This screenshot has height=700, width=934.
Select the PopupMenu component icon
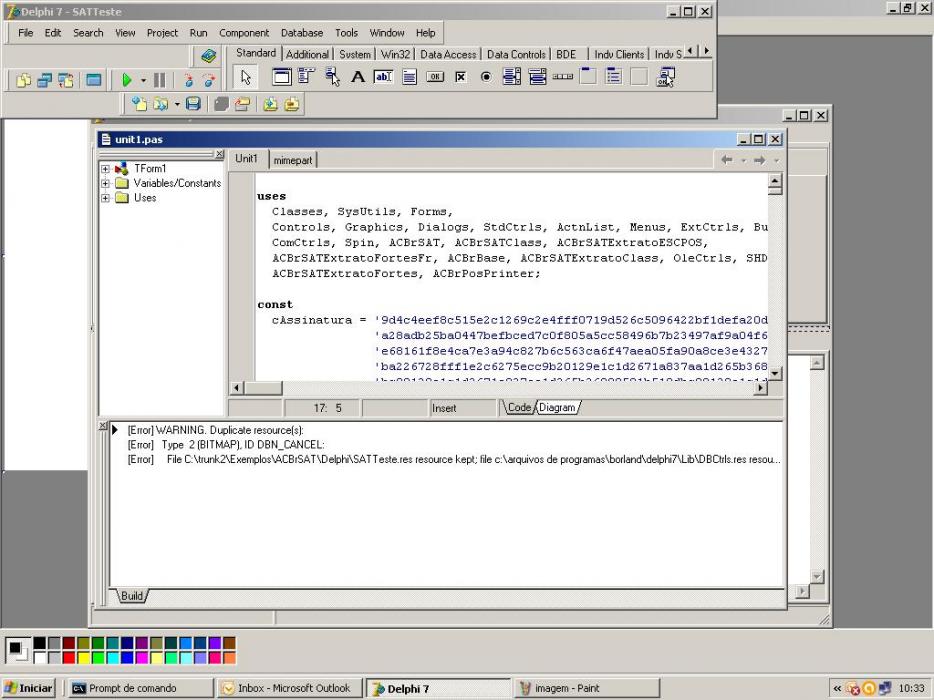(x=332, y=76)
